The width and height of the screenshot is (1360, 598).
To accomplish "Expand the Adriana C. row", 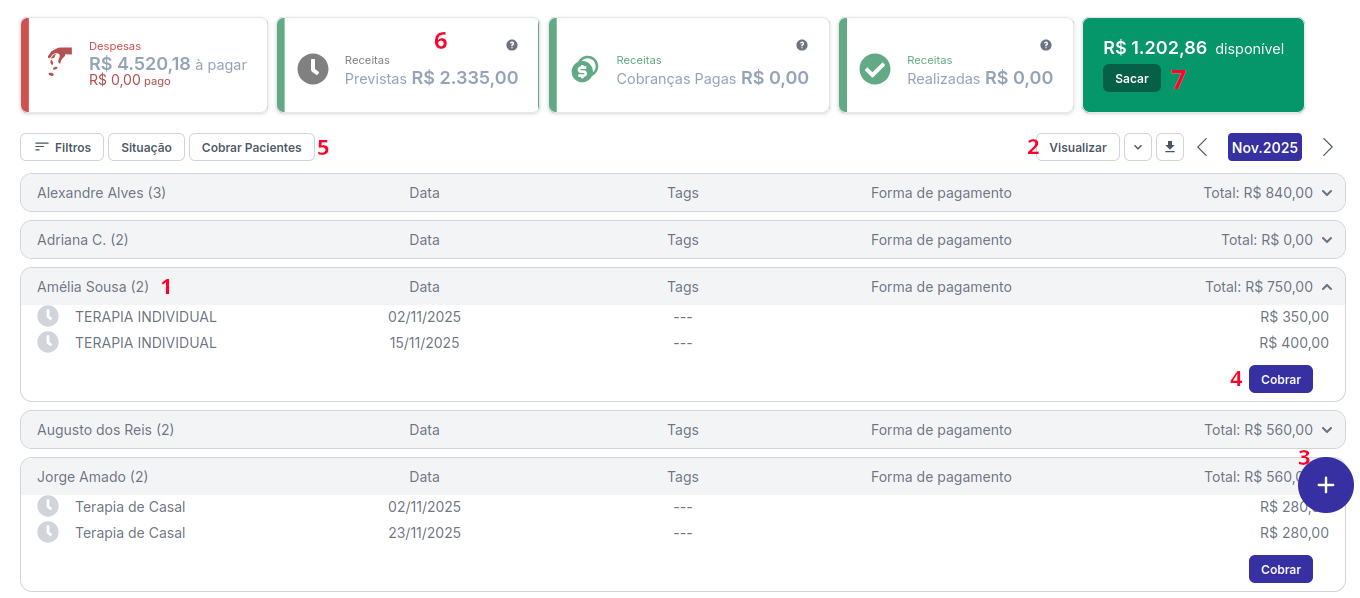I will (1327, 240).
